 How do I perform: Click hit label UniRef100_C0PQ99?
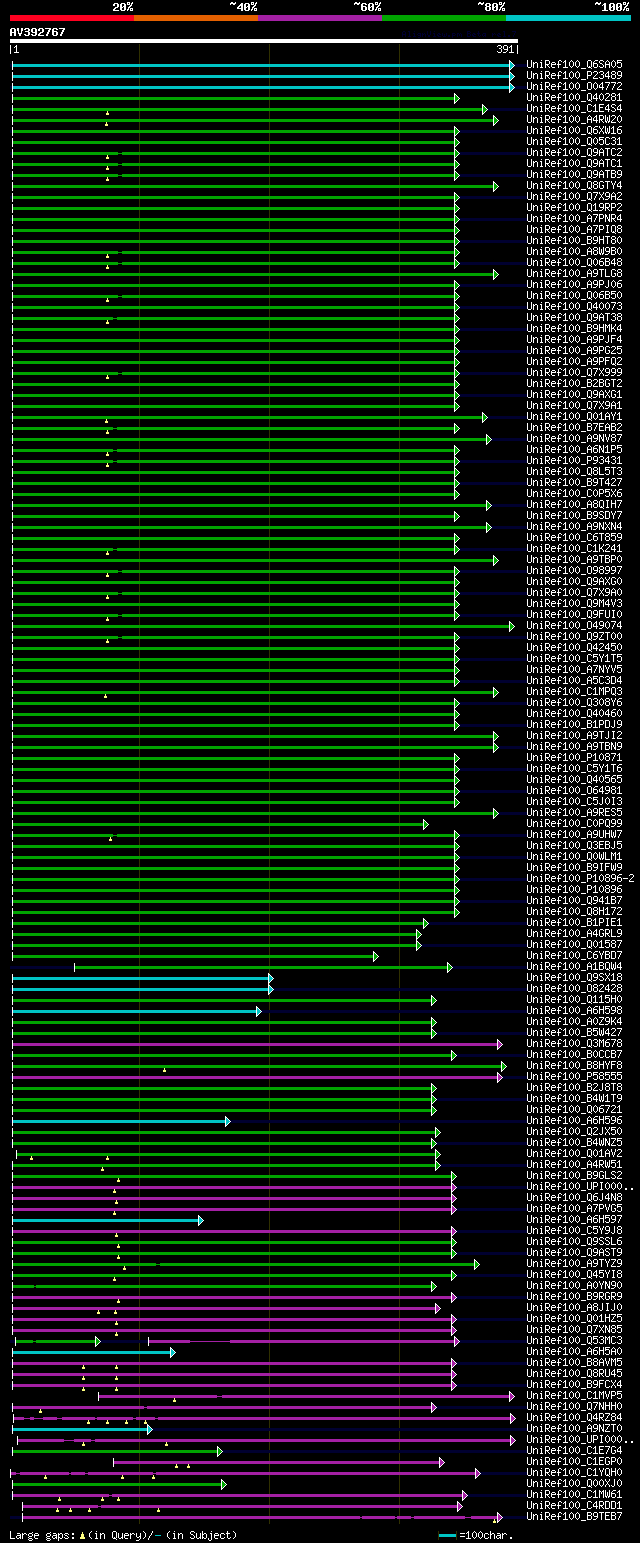coord(574,823)
